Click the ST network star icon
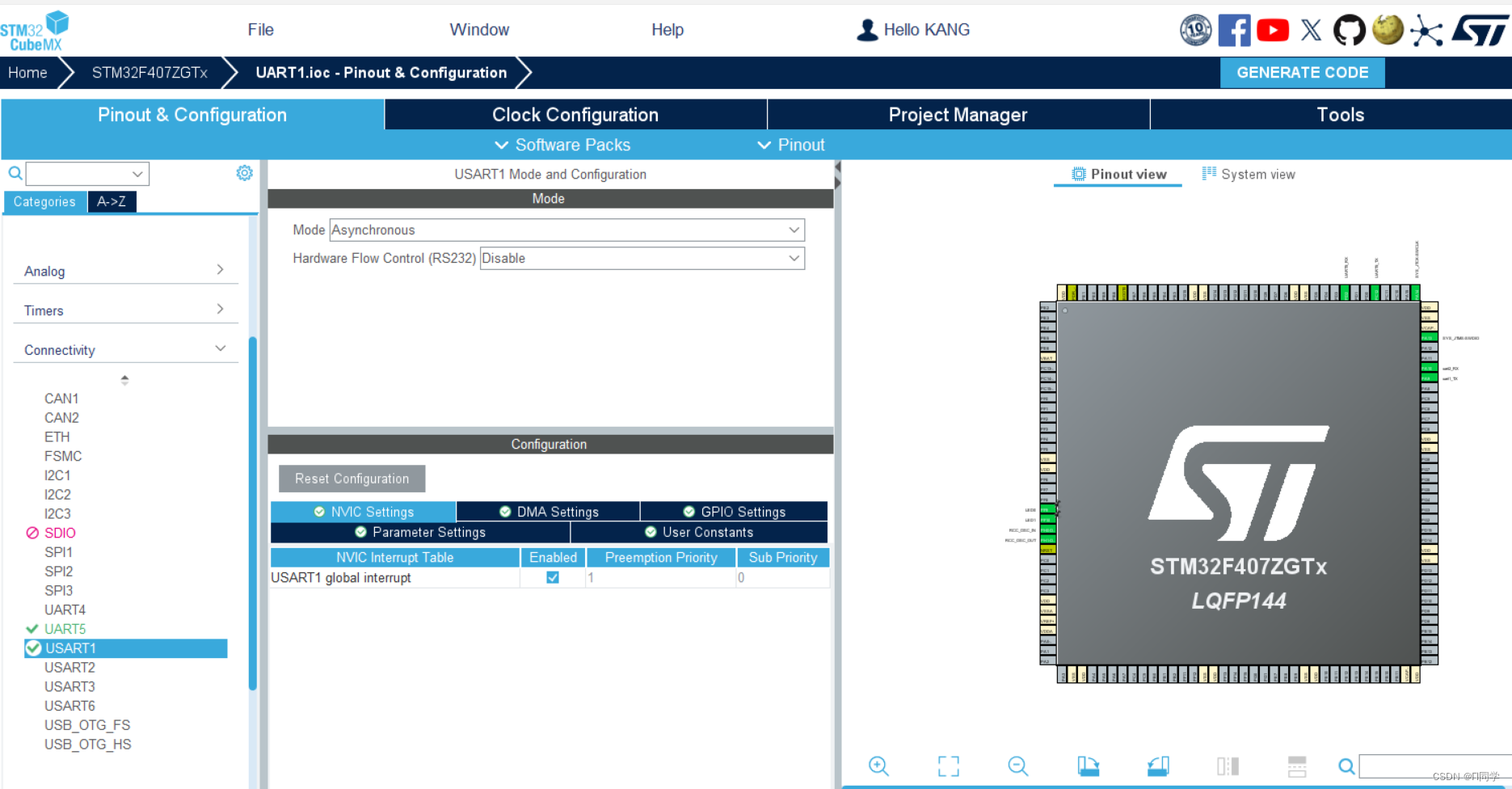Screen dimensions: 1512x789 [x=1426, y=32]
